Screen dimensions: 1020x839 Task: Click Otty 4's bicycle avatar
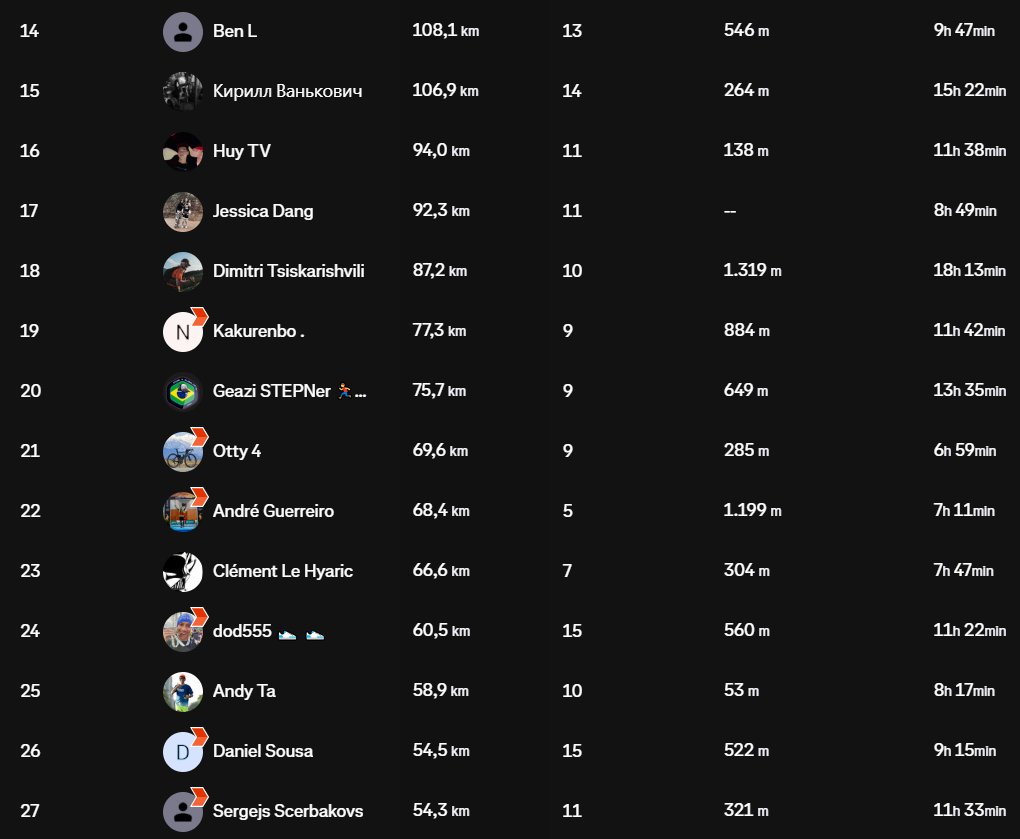(x=183, y=451)
